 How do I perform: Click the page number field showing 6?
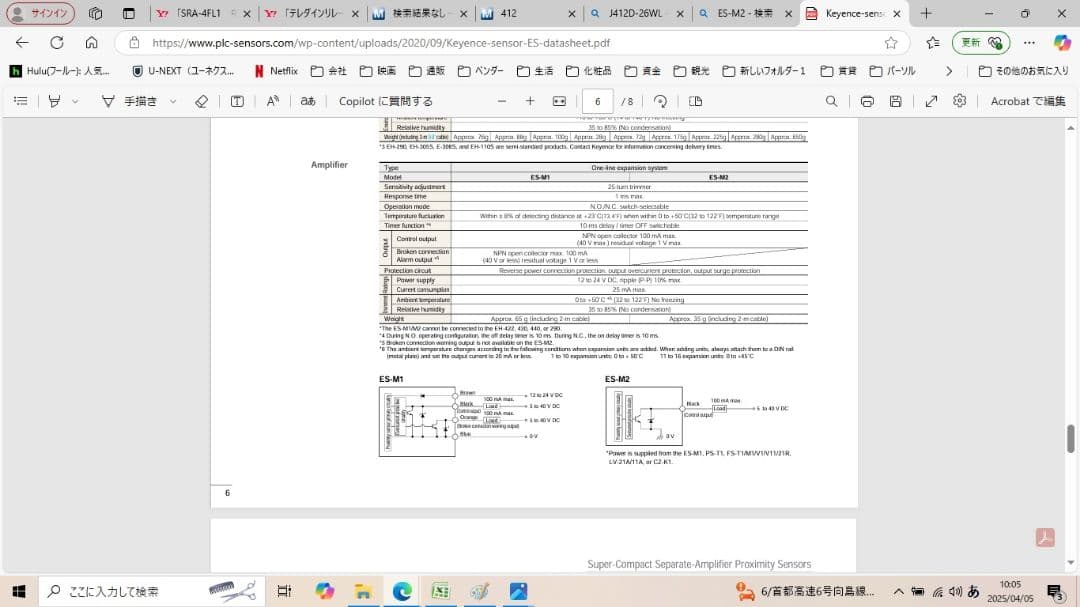tap(597, 101)
